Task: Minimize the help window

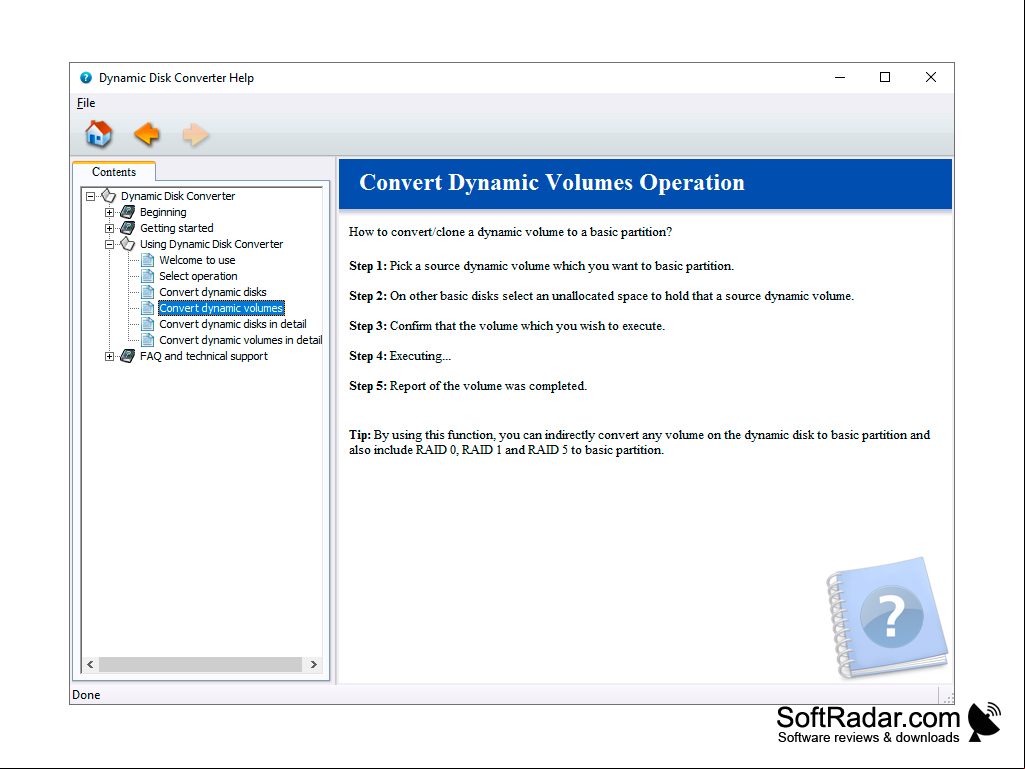Action: click(x=840, y=77)
